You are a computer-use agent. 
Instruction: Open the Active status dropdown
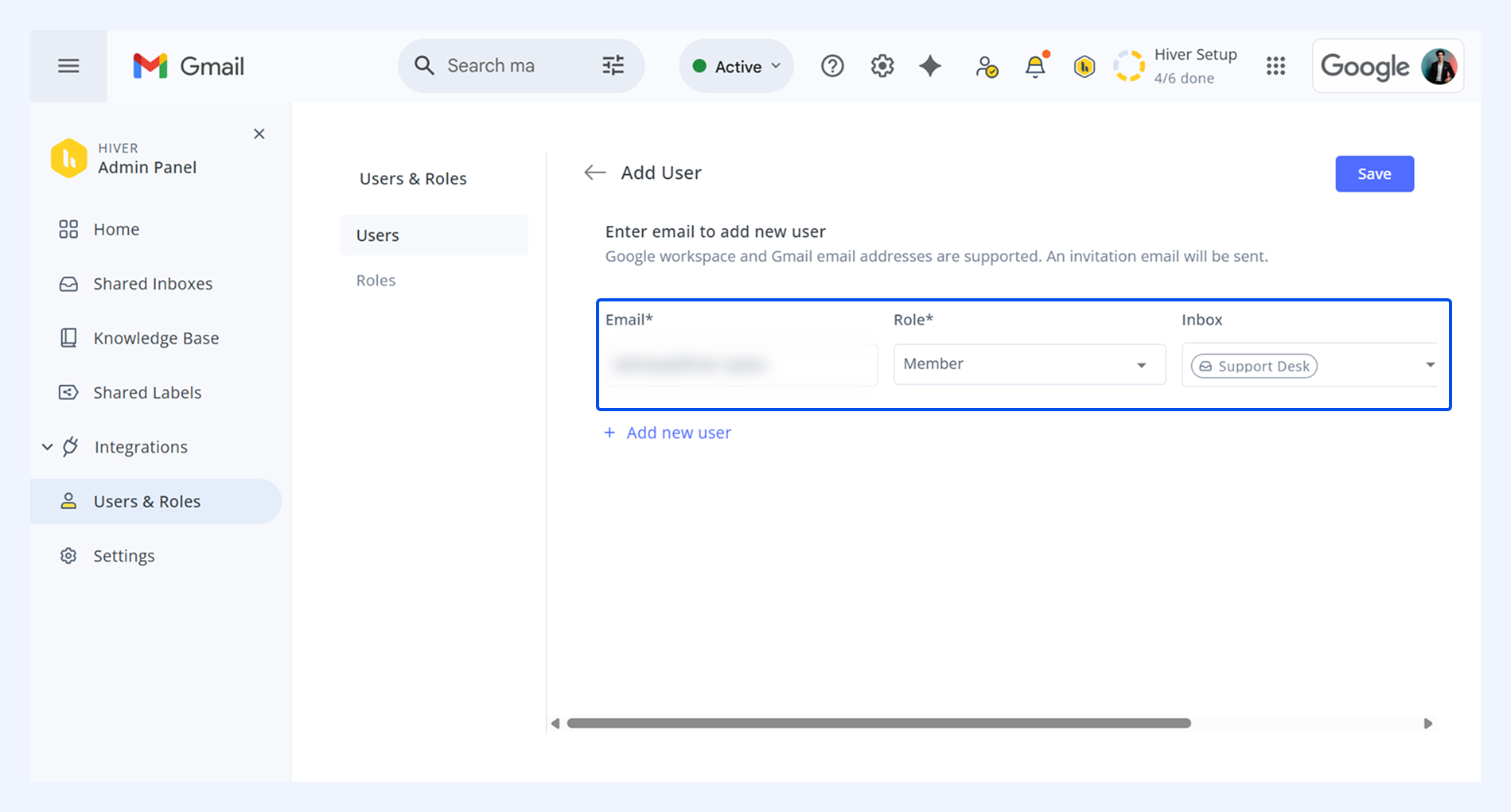coord(736,66)
